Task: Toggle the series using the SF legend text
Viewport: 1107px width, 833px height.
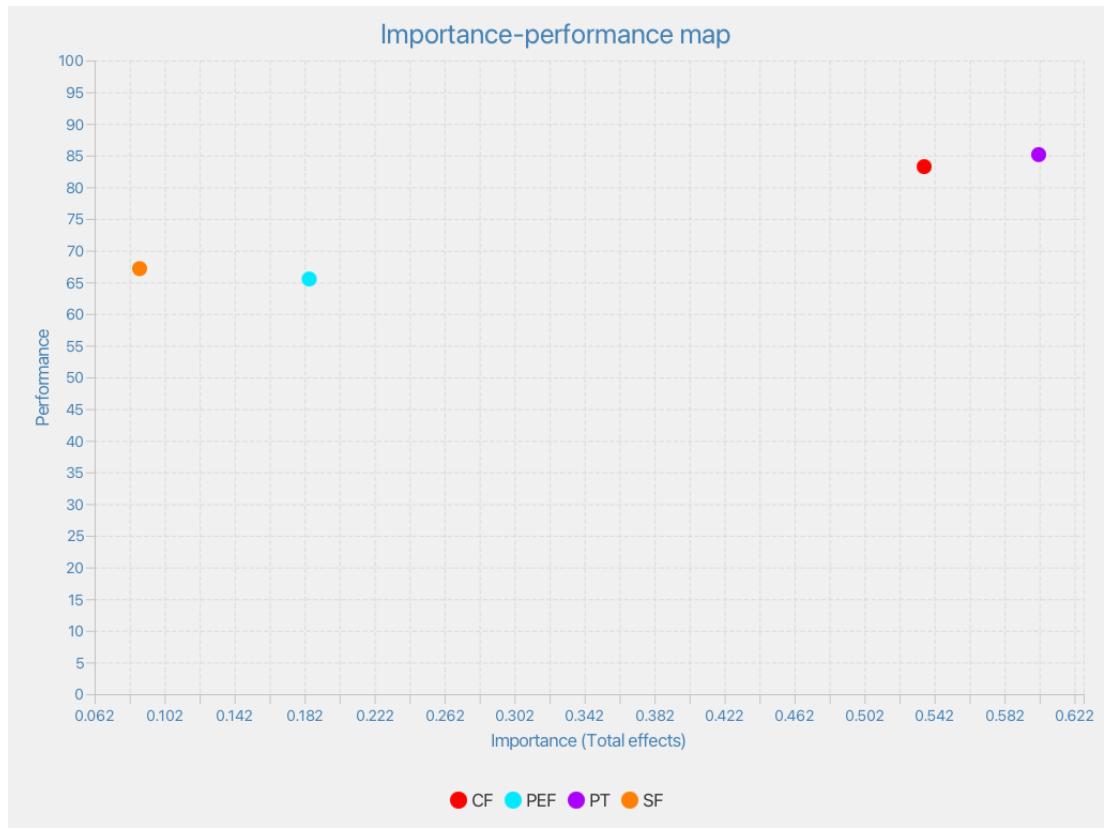Action: click(653, 800)
